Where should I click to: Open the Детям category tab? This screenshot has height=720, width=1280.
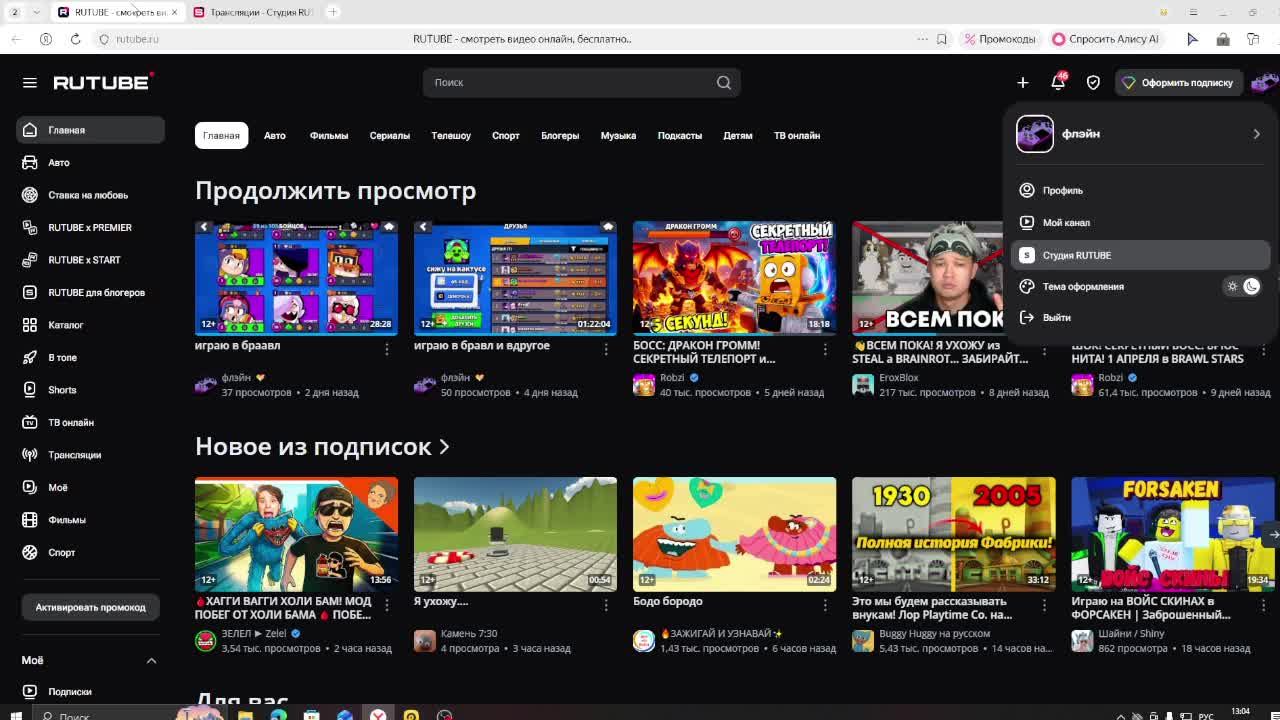tap(738, 135)
